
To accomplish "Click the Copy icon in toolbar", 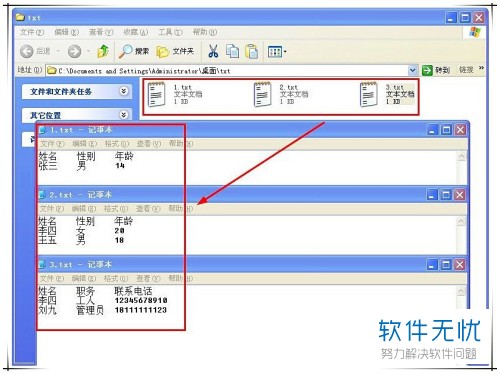I will point(232,51).
